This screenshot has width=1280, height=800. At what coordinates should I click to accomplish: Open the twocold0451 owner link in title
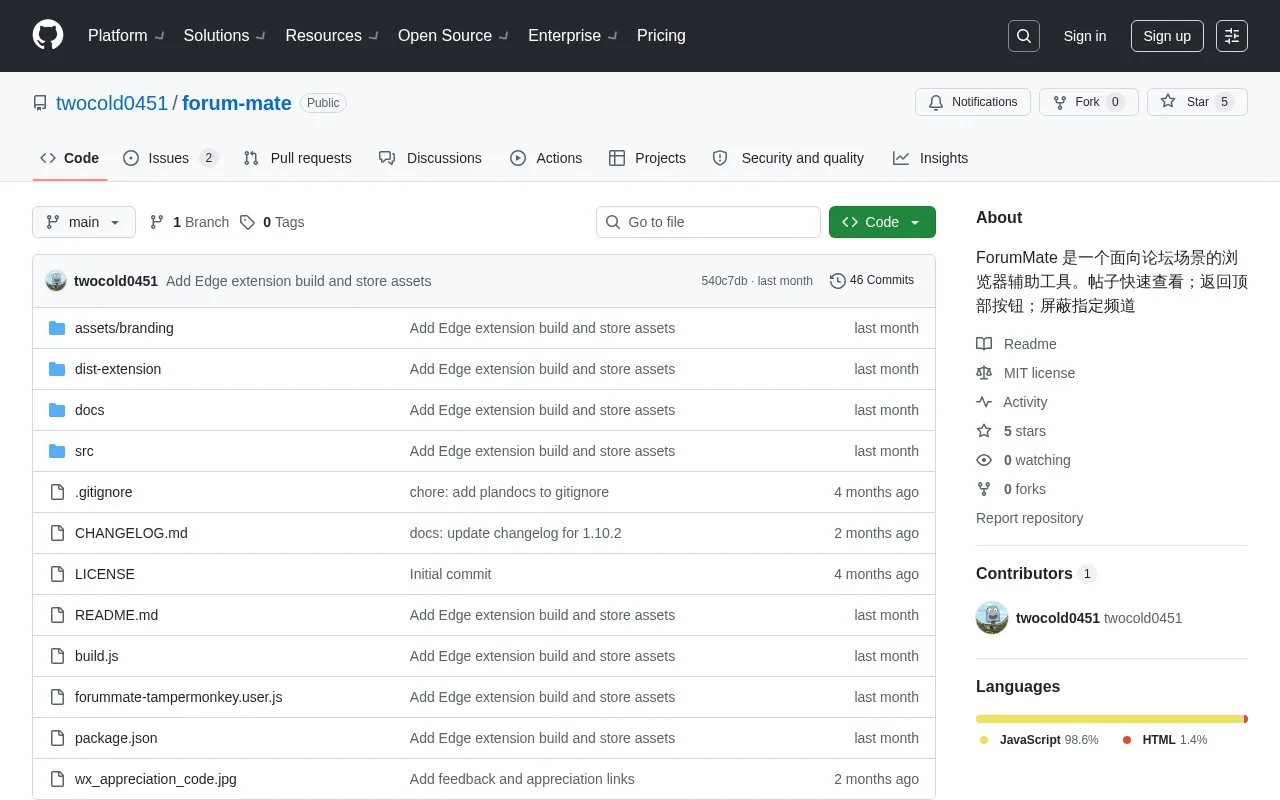click(112, 103)
